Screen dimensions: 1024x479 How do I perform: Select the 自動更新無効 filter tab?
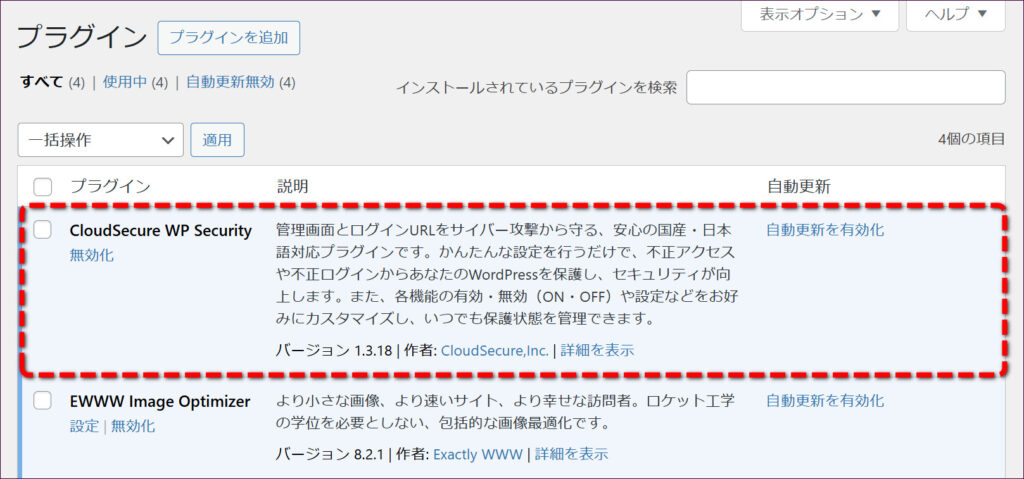coord(230,82)
